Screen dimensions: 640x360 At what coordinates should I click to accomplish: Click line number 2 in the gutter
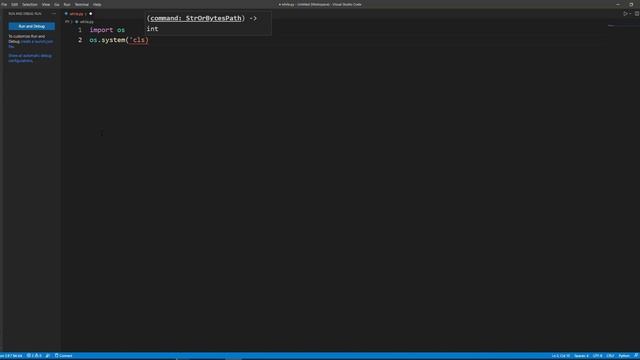(x=80, y=40)
